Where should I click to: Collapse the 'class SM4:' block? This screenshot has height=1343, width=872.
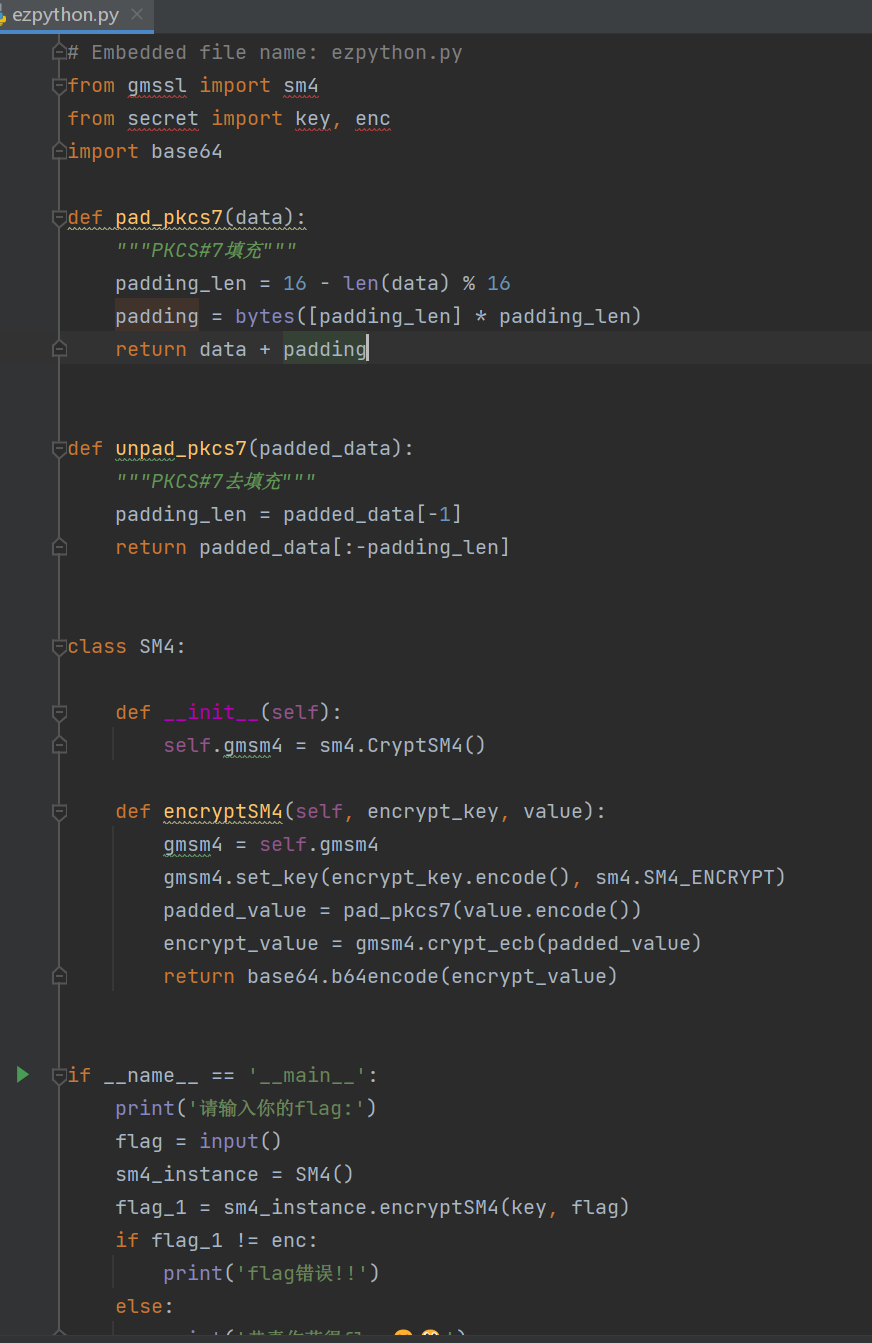[59, 646]
